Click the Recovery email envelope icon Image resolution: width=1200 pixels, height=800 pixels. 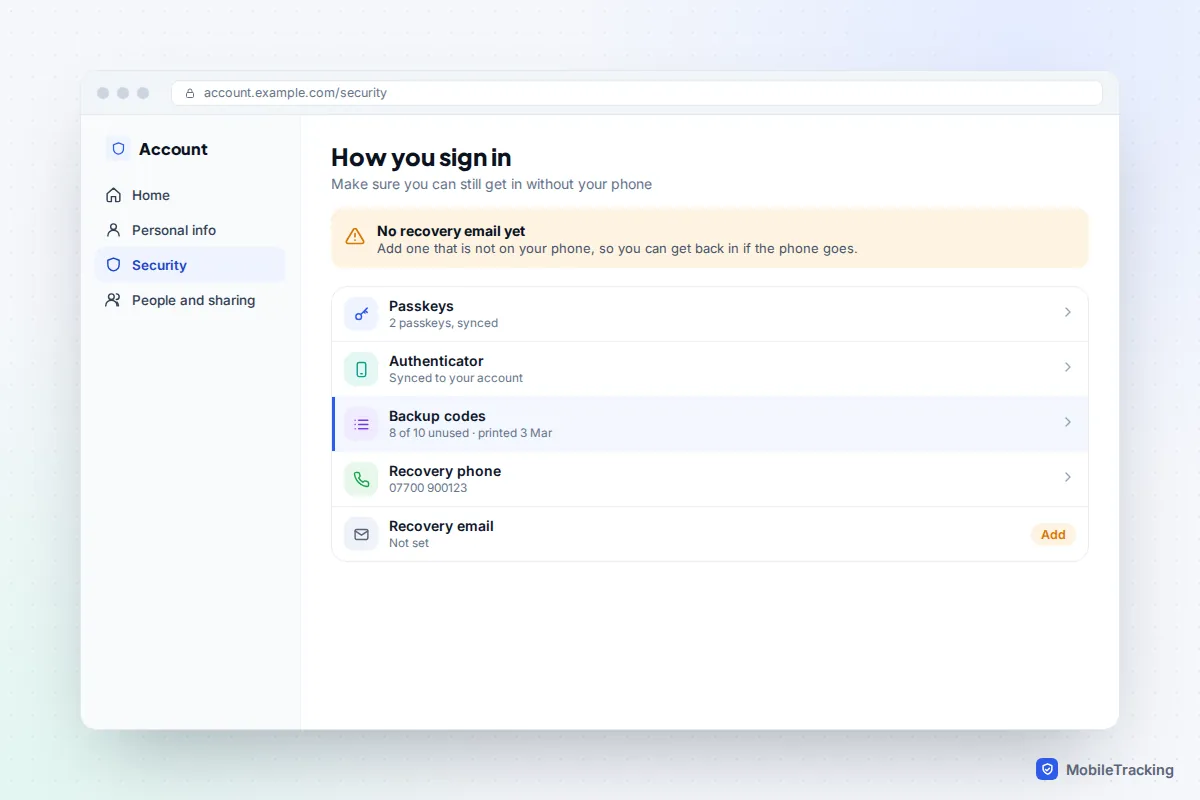pyautogui.click(x=361, y=534)
